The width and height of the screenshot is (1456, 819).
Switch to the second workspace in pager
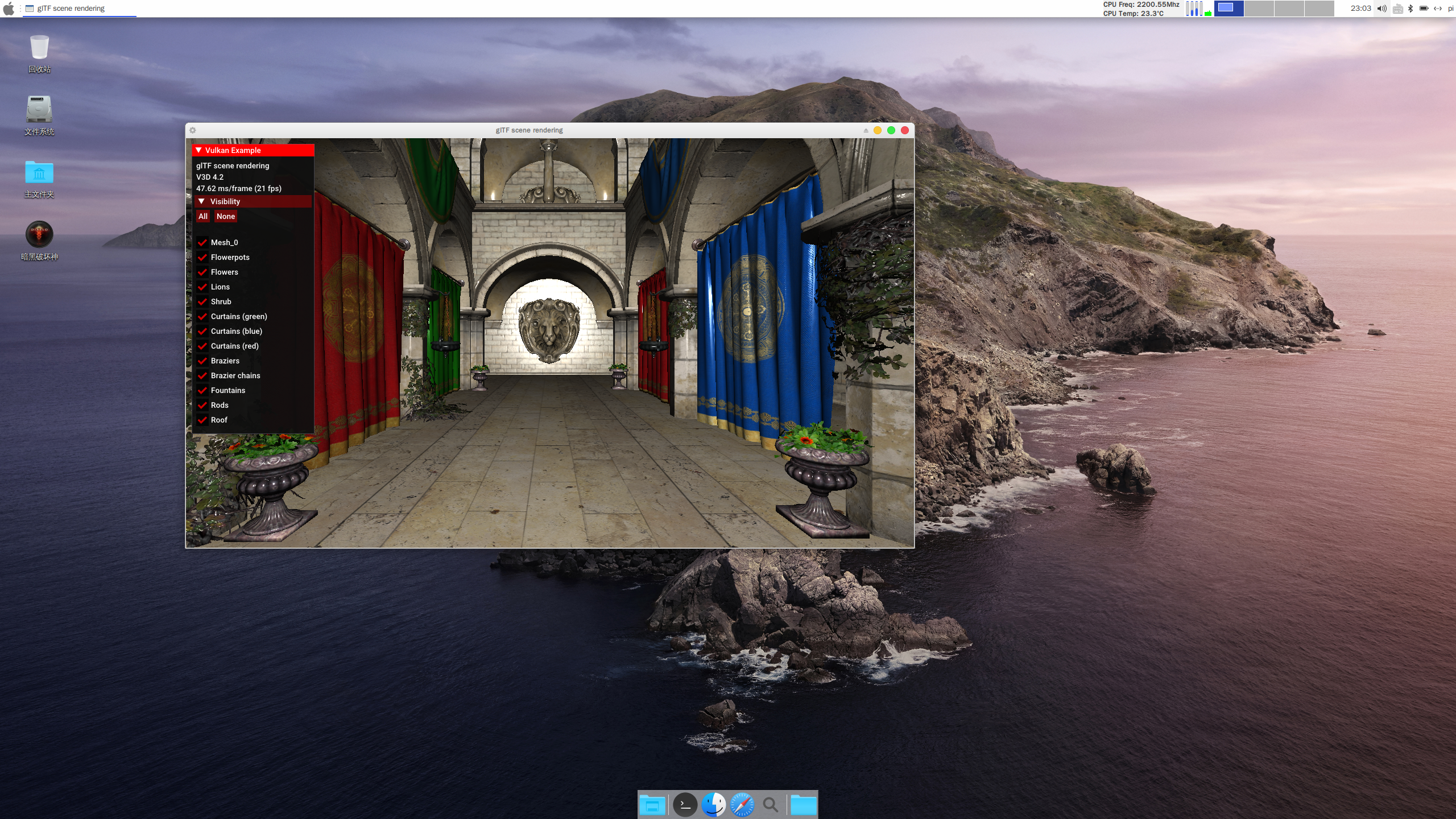pyautogui.click(x=1259, y=8)
